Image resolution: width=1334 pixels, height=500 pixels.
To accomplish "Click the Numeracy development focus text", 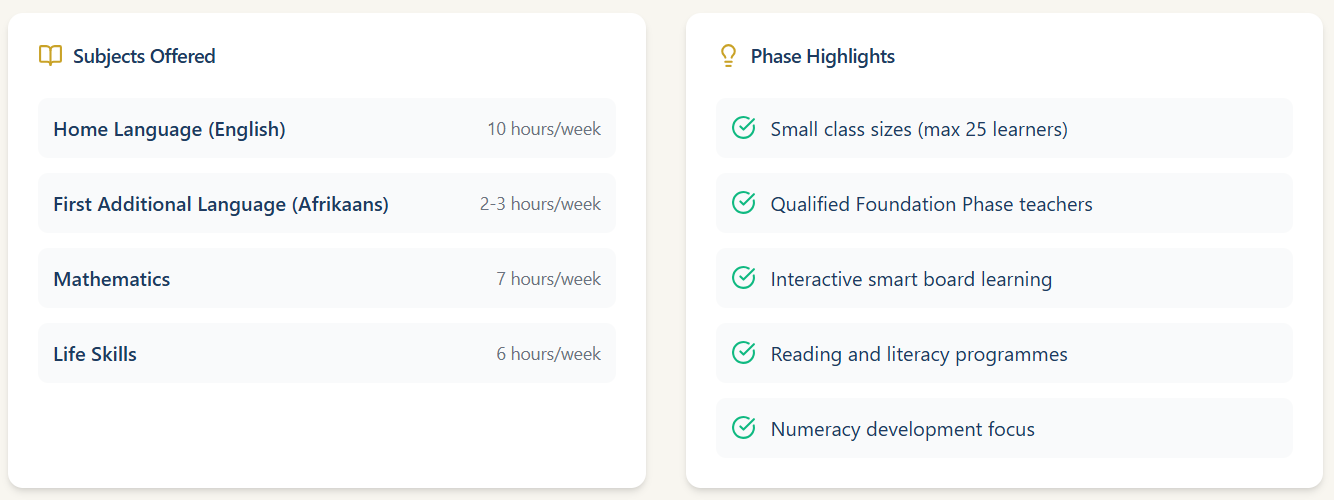I will pos(902,429).
